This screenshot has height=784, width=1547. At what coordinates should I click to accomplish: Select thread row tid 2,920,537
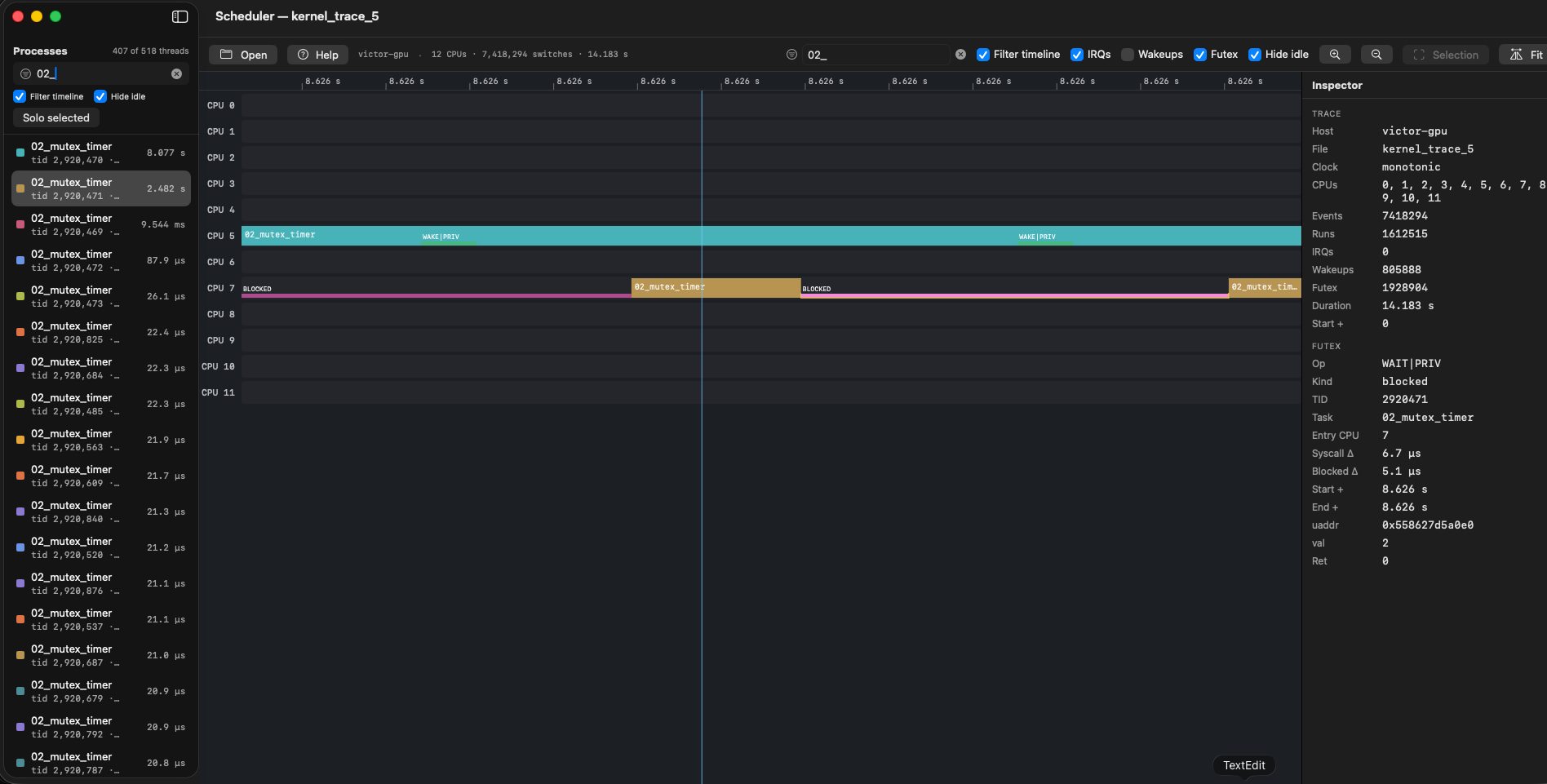(101, 619)
